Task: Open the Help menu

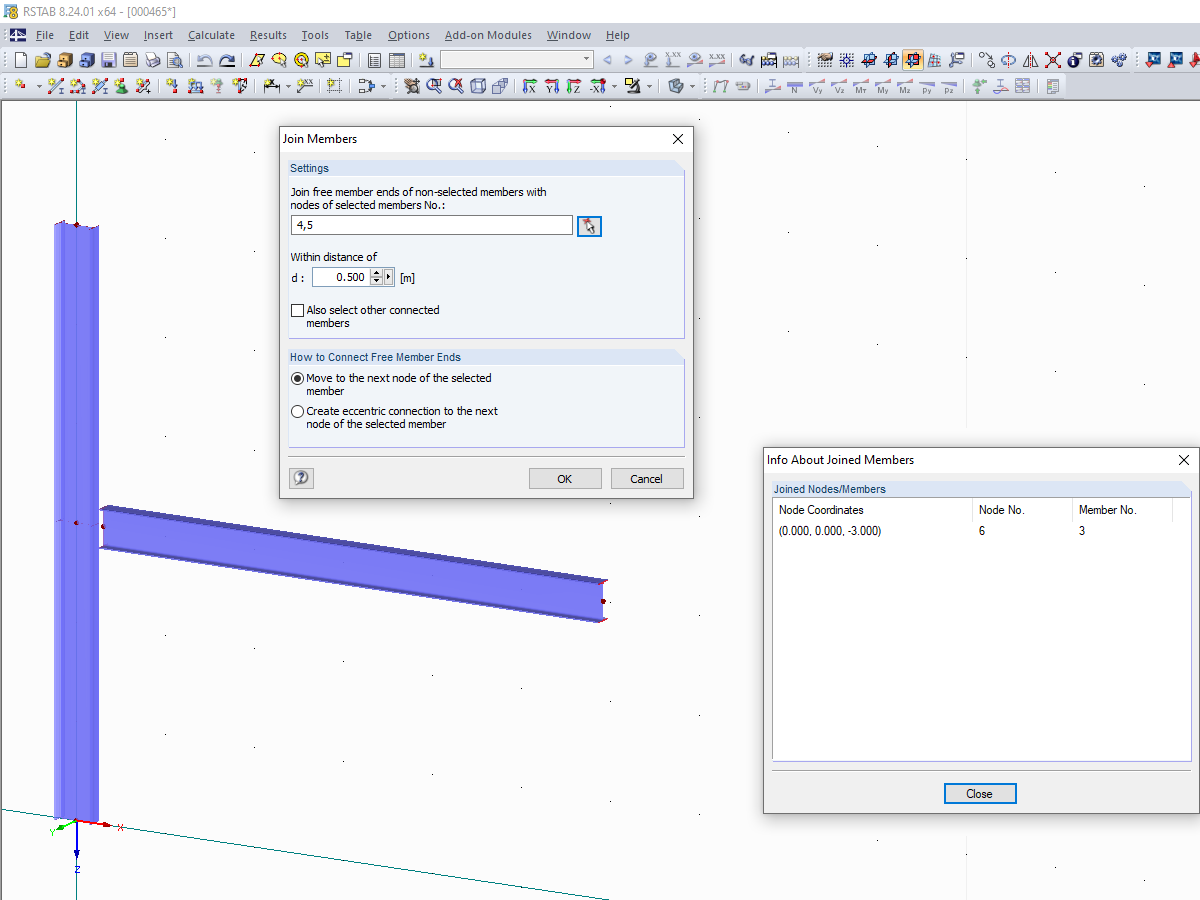Action: tap(617, 35)
